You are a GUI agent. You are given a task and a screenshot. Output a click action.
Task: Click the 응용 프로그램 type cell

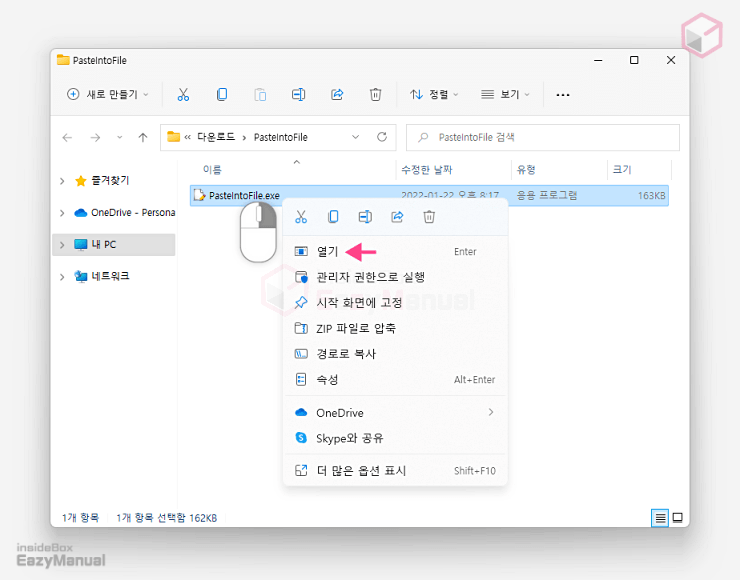click(x=546, y=195)
